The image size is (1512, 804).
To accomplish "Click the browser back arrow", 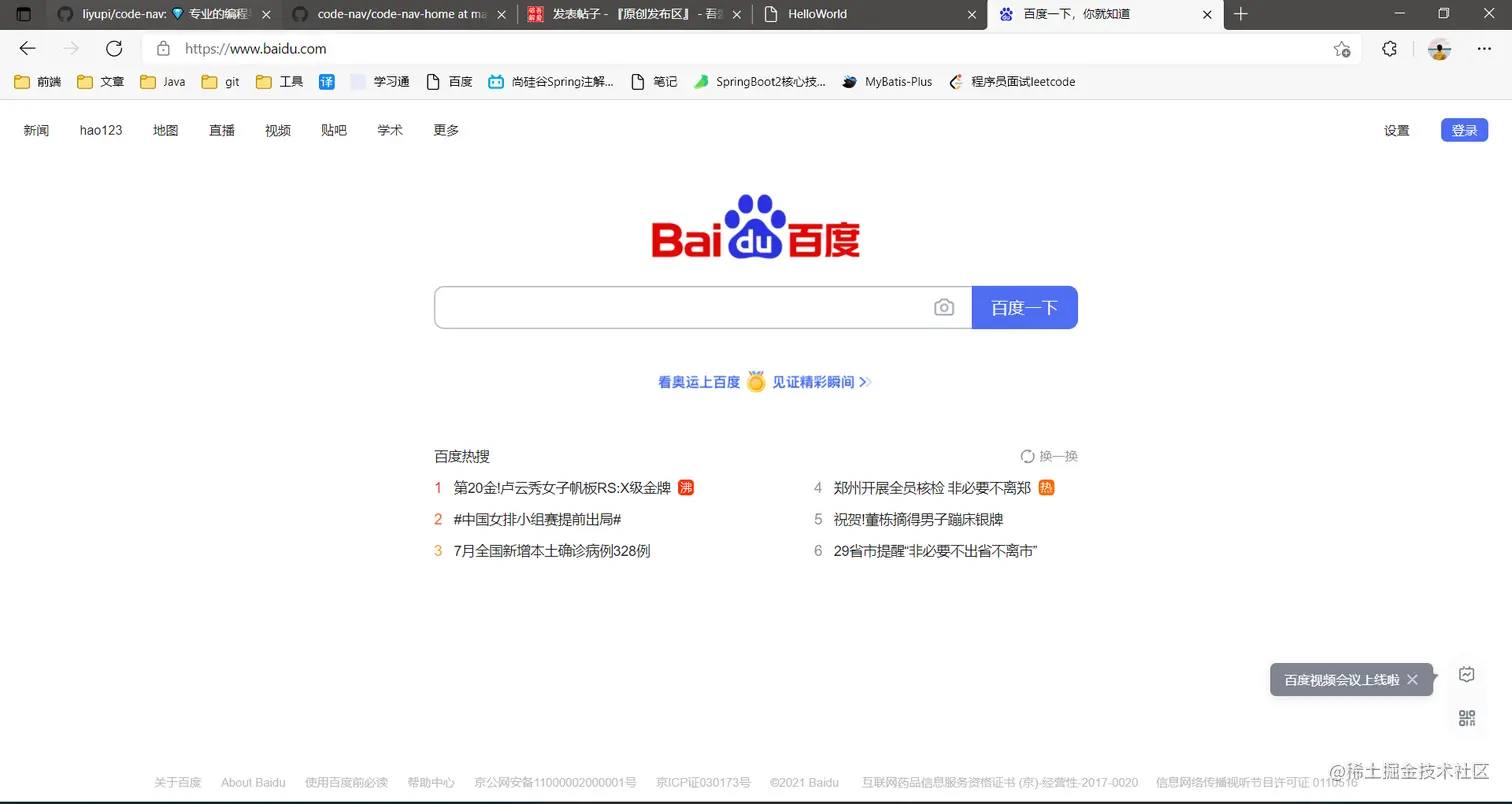I will (x=27, y=48).
